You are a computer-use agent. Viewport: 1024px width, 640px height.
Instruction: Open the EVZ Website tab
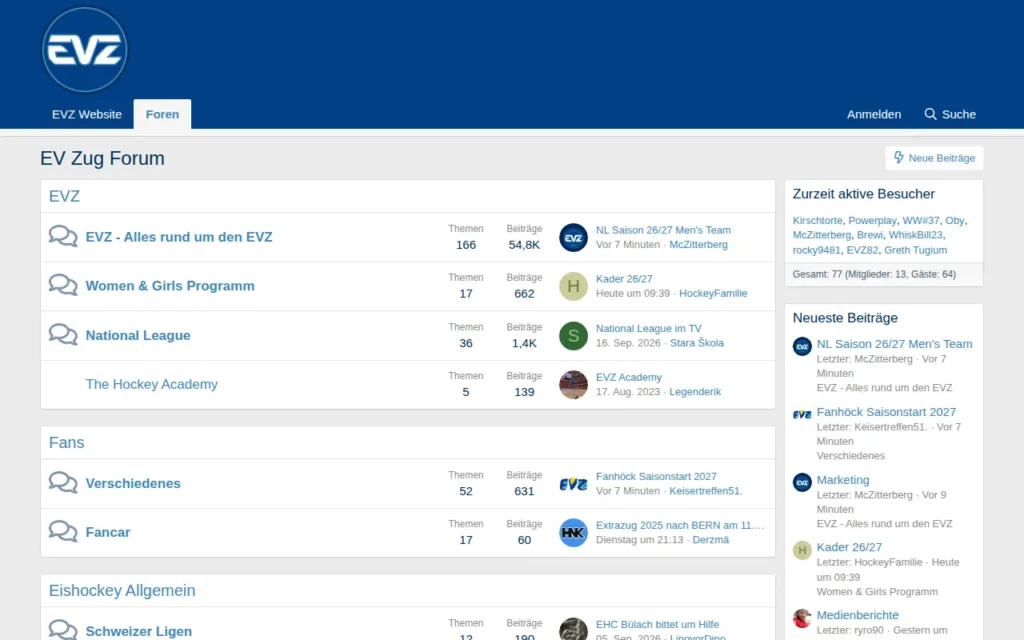click(87, 114)
